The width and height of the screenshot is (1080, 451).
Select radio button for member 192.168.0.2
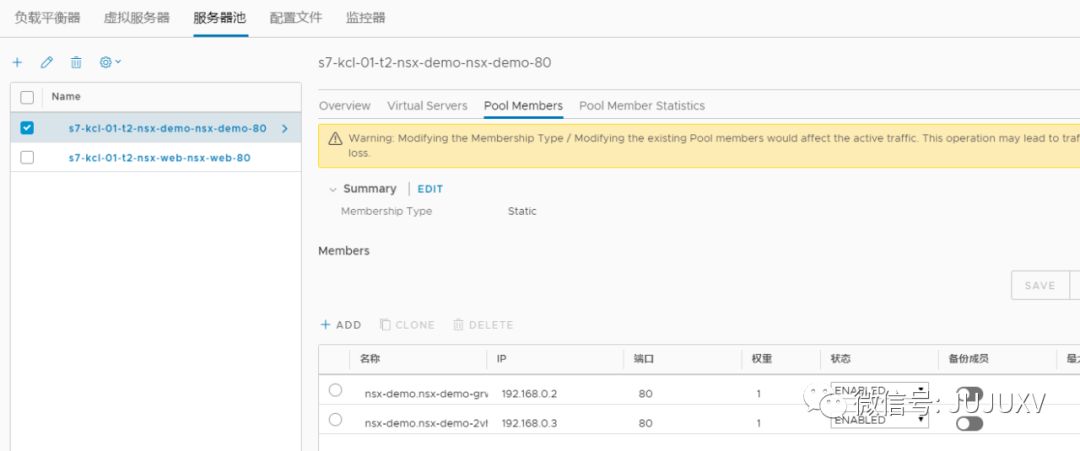pyautogui.click(x=335, y=390)
